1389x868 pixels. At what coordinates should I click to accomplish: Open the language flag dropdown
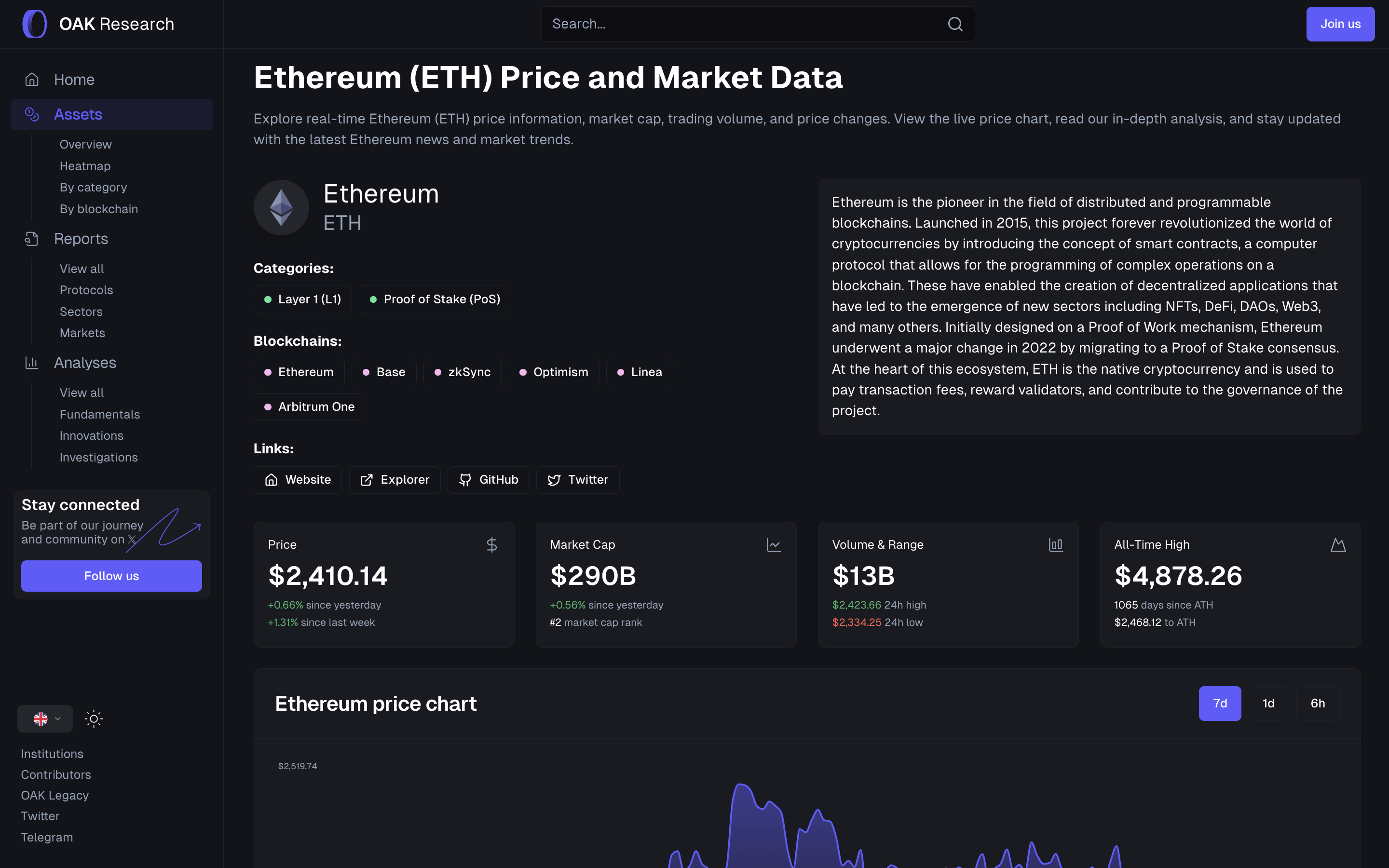click(x=45, y=719)
